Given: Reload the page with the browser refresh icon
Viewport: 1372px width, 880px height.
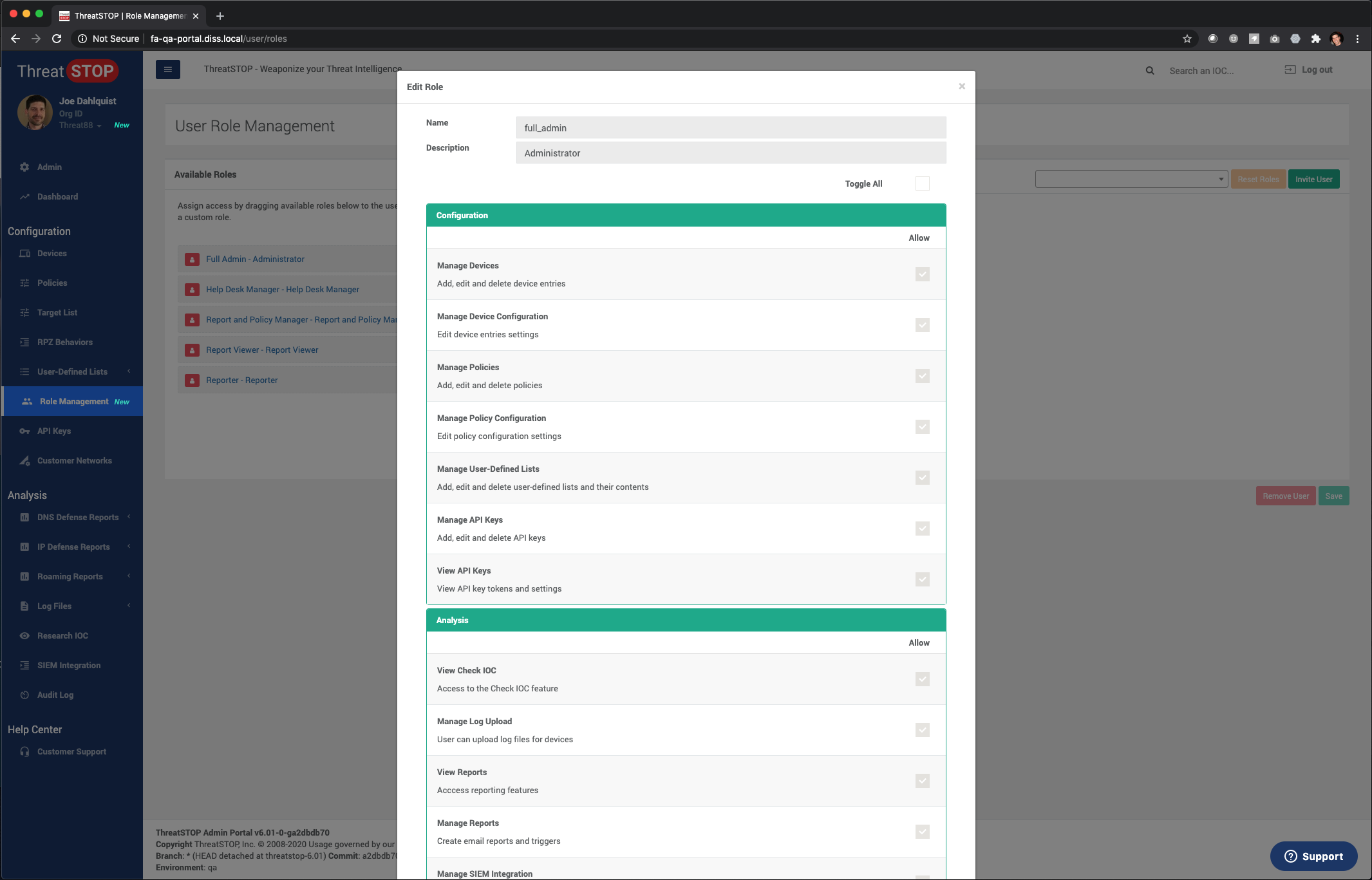Looking at the screenshot, I should point(57,39).
